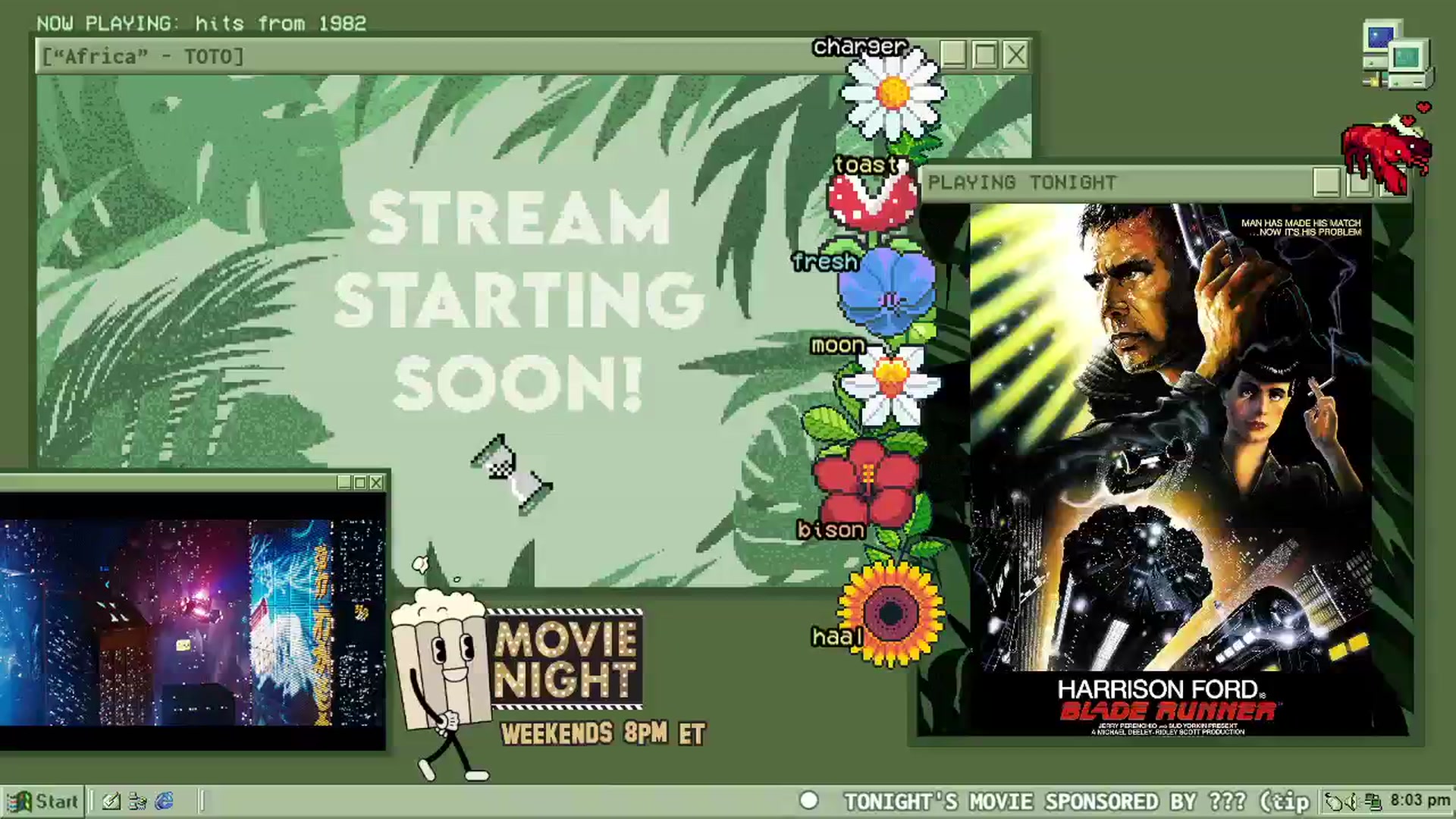This screenshot has height=819, width=1456.
Task: Launch Internet Explorer from the quick launch
Action: coord(165,802)
